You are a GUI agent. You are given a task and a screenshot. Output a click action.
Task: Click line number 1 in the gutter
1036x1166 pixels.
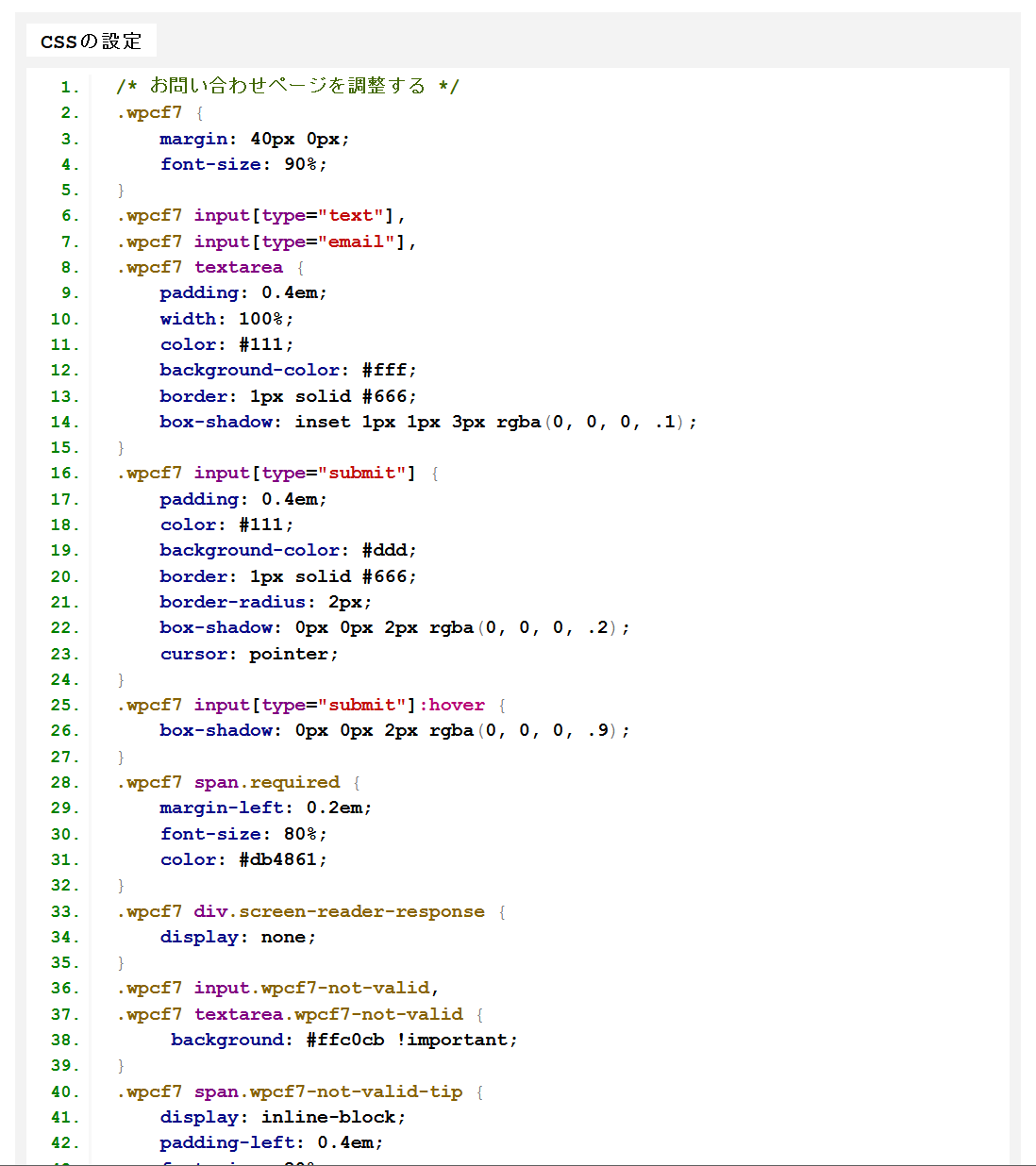(x=70, y=88)
